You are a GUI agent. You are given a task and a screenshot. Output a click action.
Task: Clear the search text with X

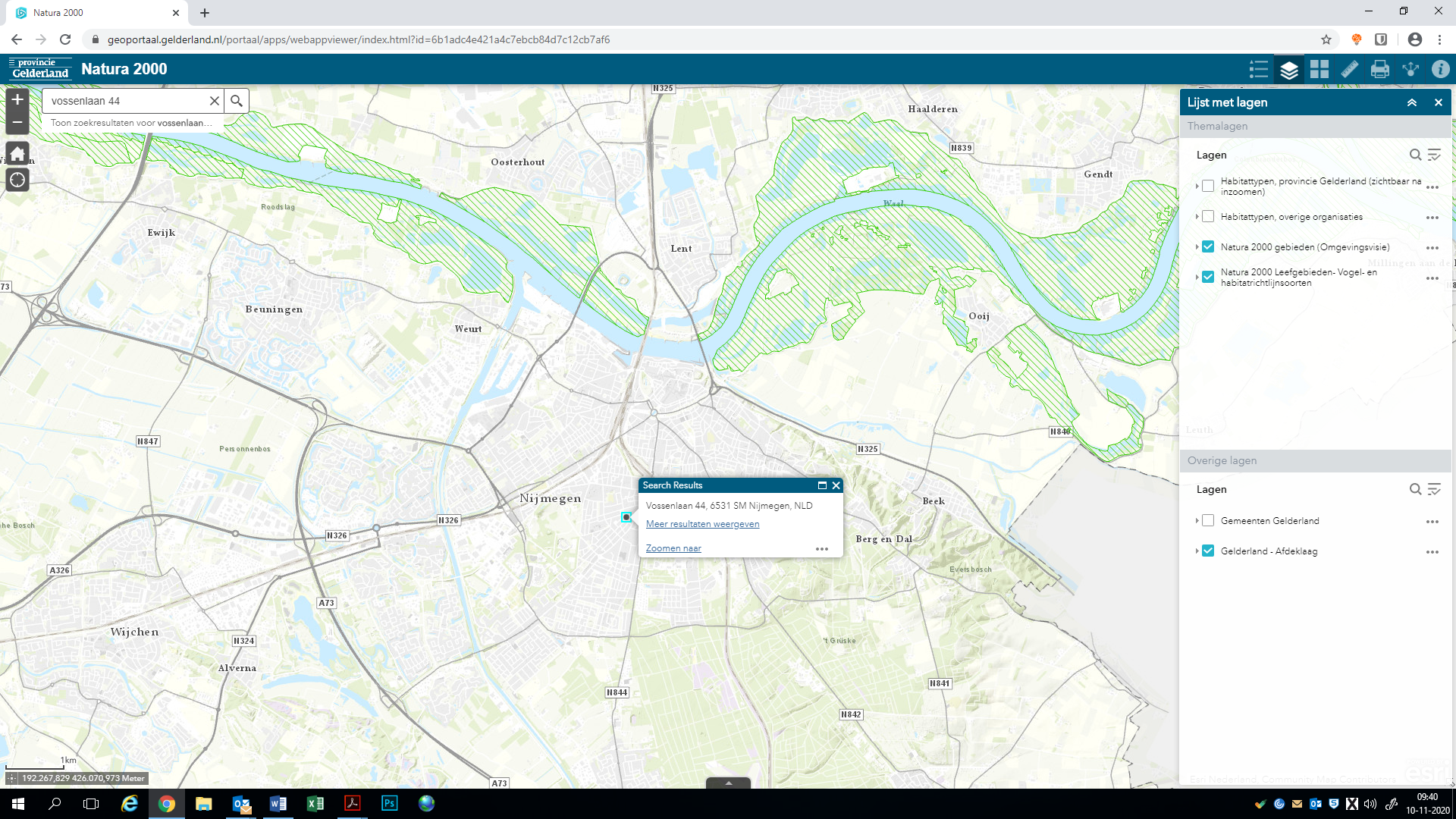click(214, 101)
